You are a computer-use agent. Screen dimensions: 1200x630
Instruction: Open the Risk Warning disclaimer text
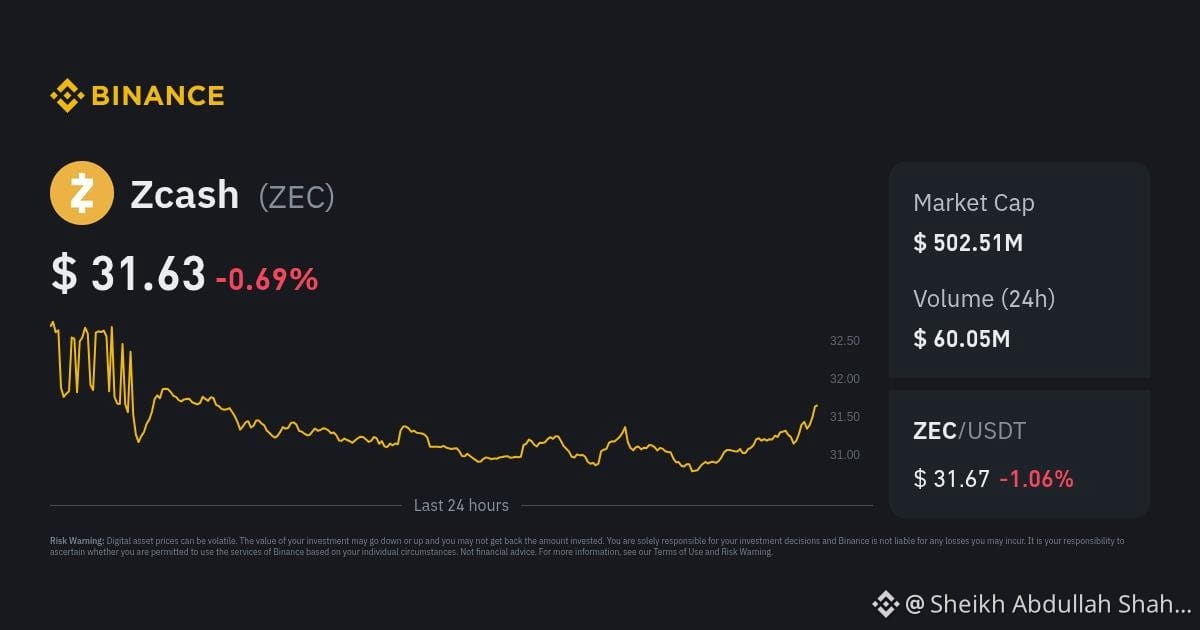tap(587, 546)
